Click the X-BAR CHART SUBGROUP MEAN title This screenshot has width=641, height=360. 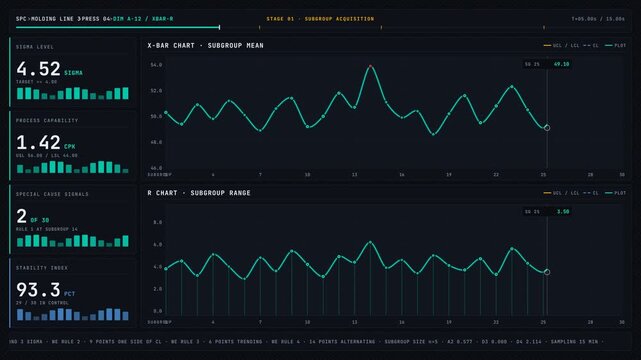tap(206, 45)
